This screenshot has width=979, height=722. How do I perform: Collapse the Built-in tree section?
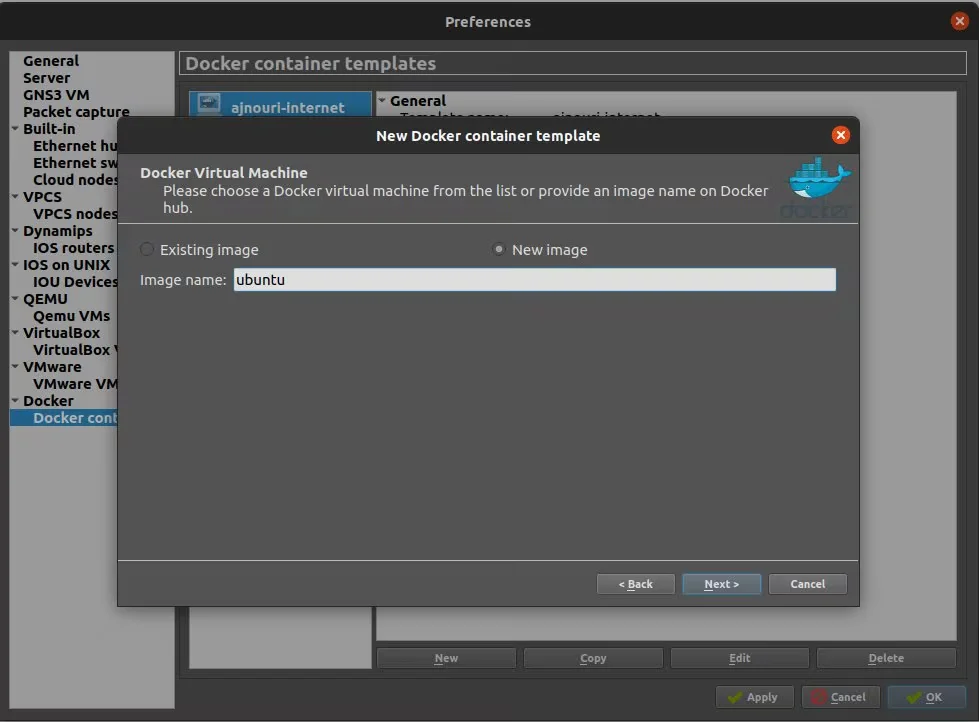(15, 129)
